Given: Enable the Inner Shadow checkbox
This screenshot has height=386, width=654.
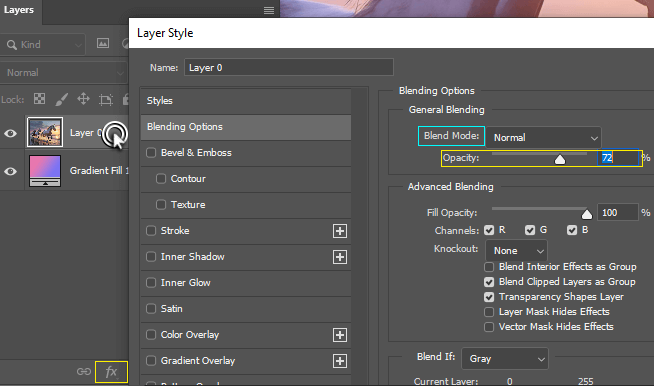Looking at the screenshot, I should coord(151,257).
